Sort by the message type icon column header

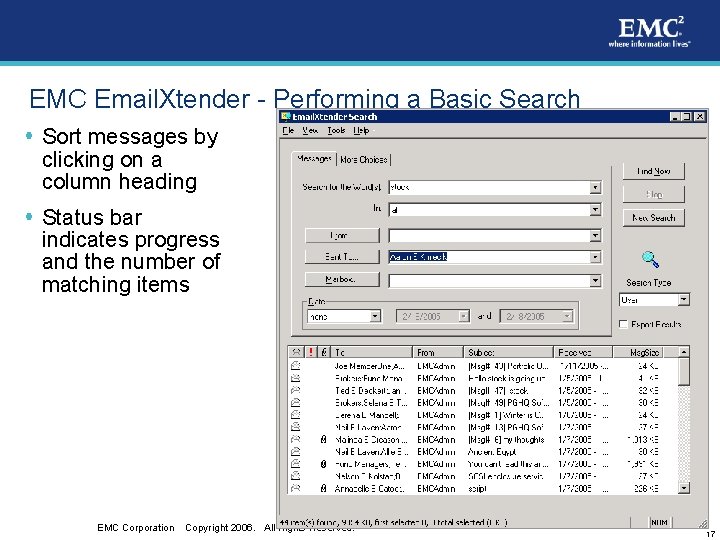click(x=296, y=352)
